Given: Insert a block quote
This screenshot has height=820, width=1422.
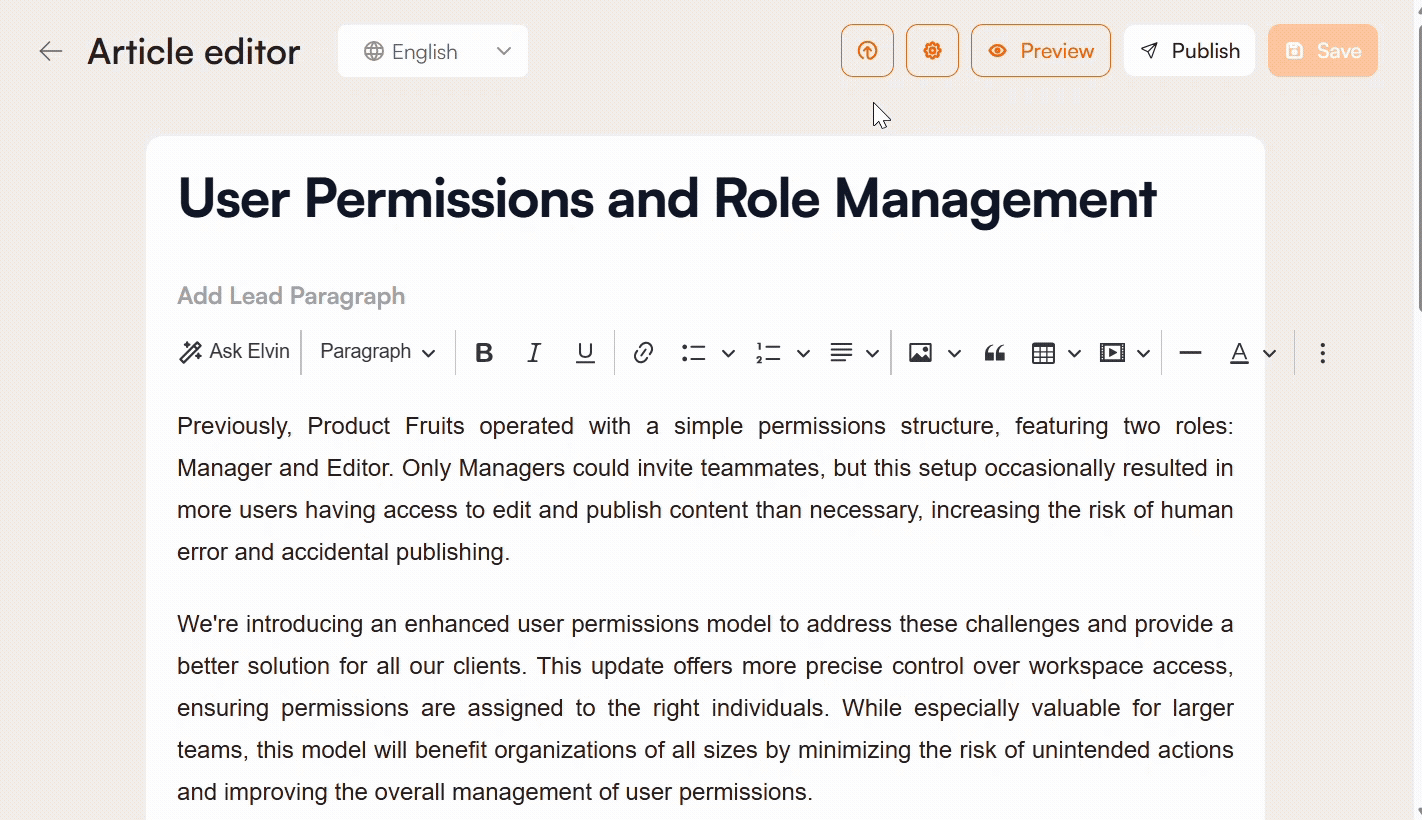Looking at the screenshot, I should (x=994, y=353).
